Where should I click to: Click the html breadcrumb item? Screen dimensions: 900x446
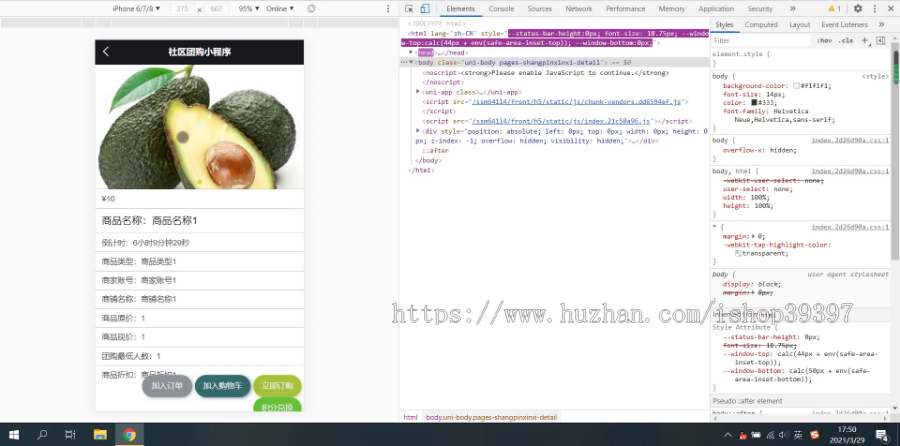410,417
